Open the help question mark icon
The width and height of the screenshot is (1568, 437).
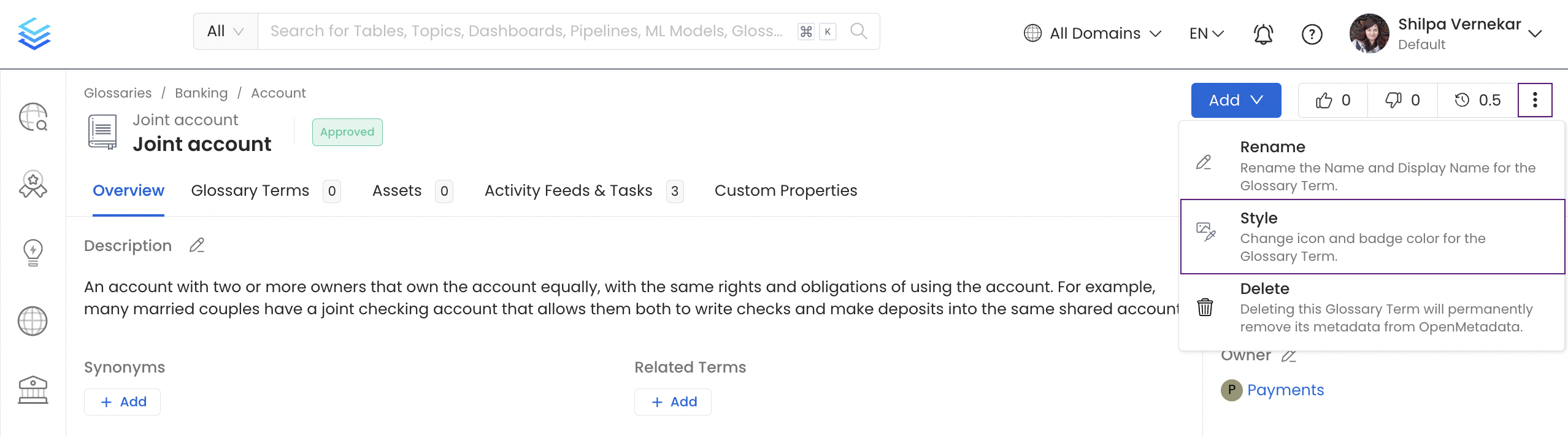tap(1312, 34)
